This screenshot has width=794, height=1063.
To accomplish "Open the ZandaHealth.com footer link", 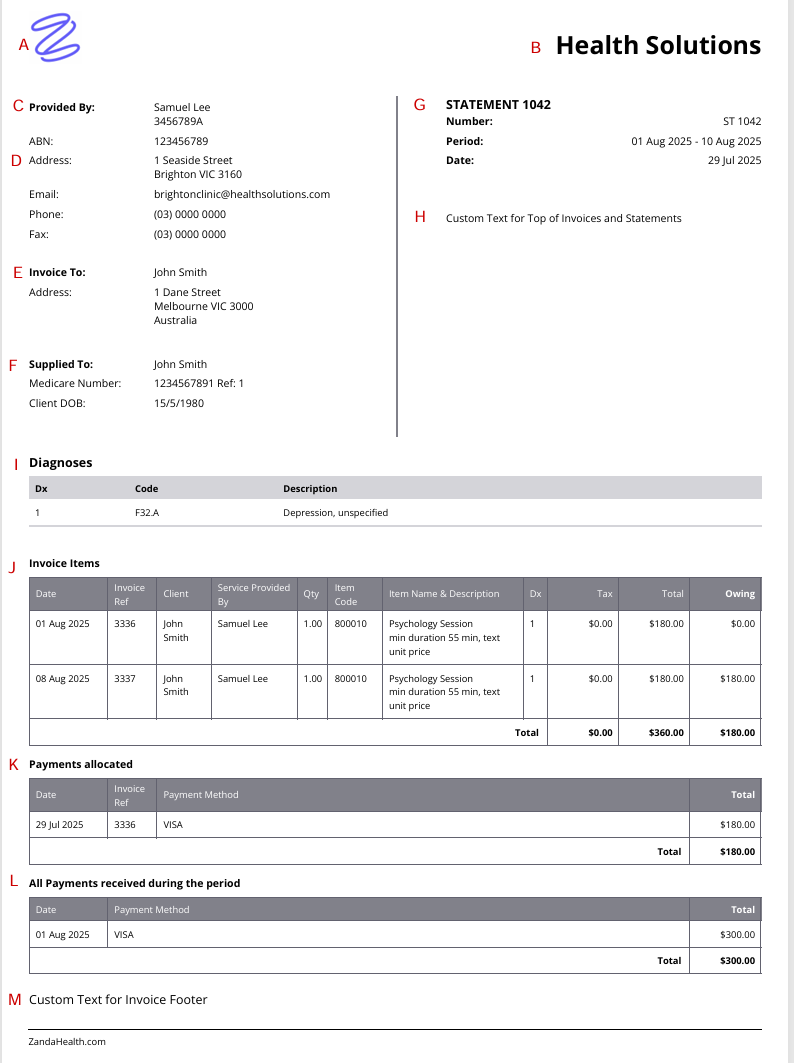I will coord(67,1041).
